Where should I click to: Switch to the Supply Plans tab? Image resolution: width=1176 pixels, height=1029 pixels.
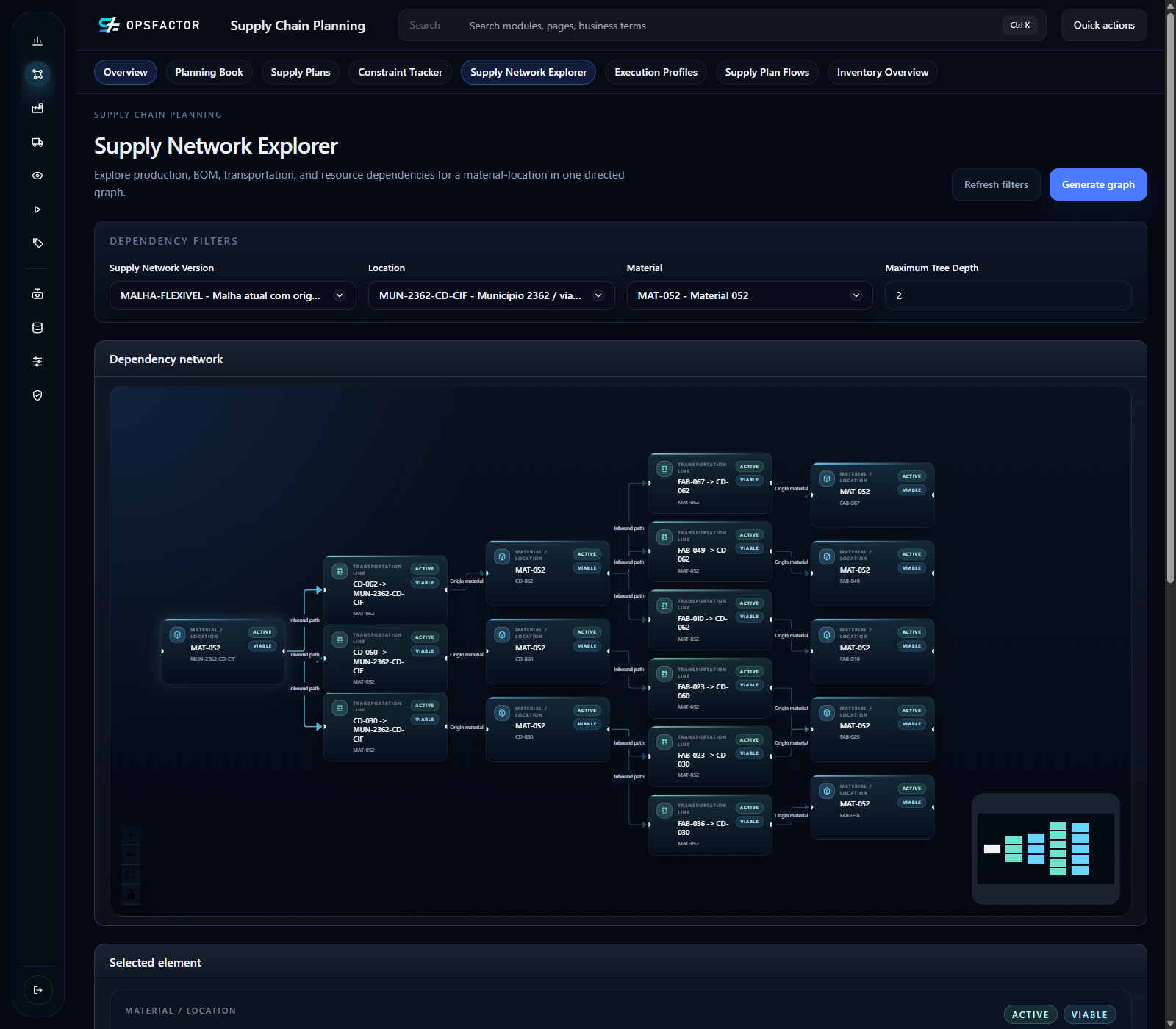pos(301,72)
